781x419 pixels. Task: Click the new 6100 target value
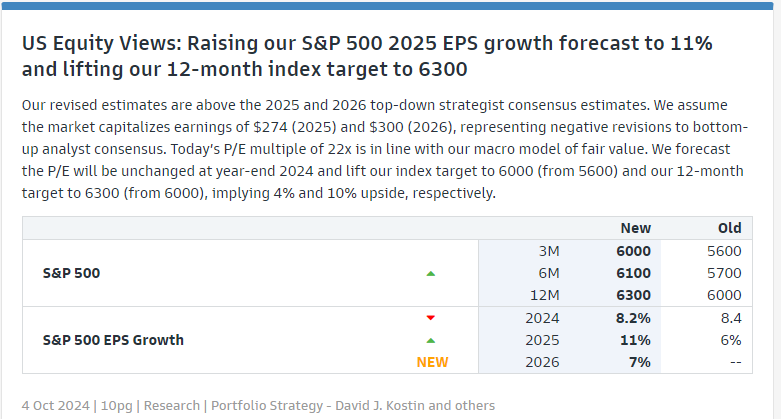pos(633,273)
